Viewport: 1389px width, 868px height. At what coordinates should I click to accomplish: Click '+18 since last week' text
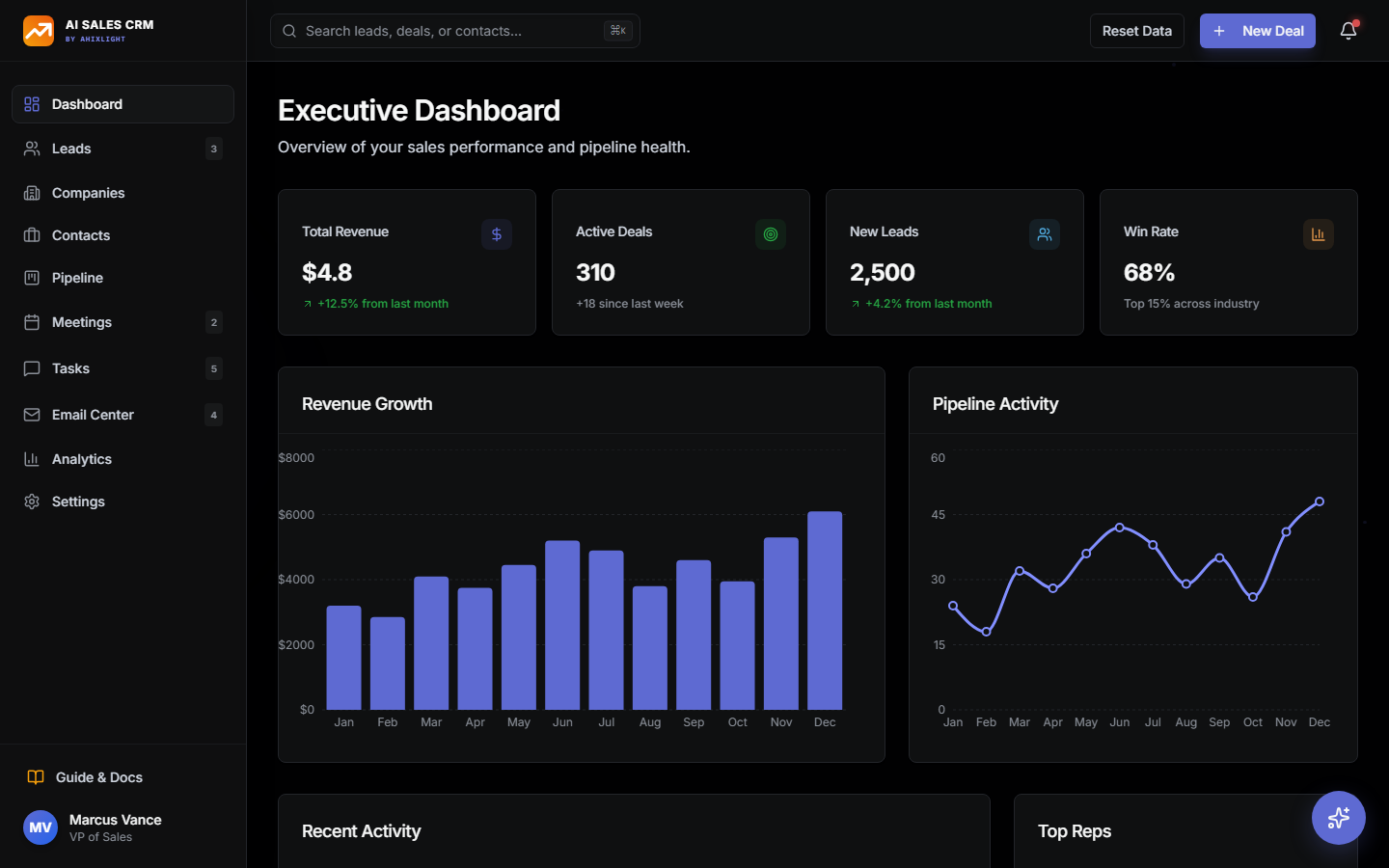pos(630,304)
